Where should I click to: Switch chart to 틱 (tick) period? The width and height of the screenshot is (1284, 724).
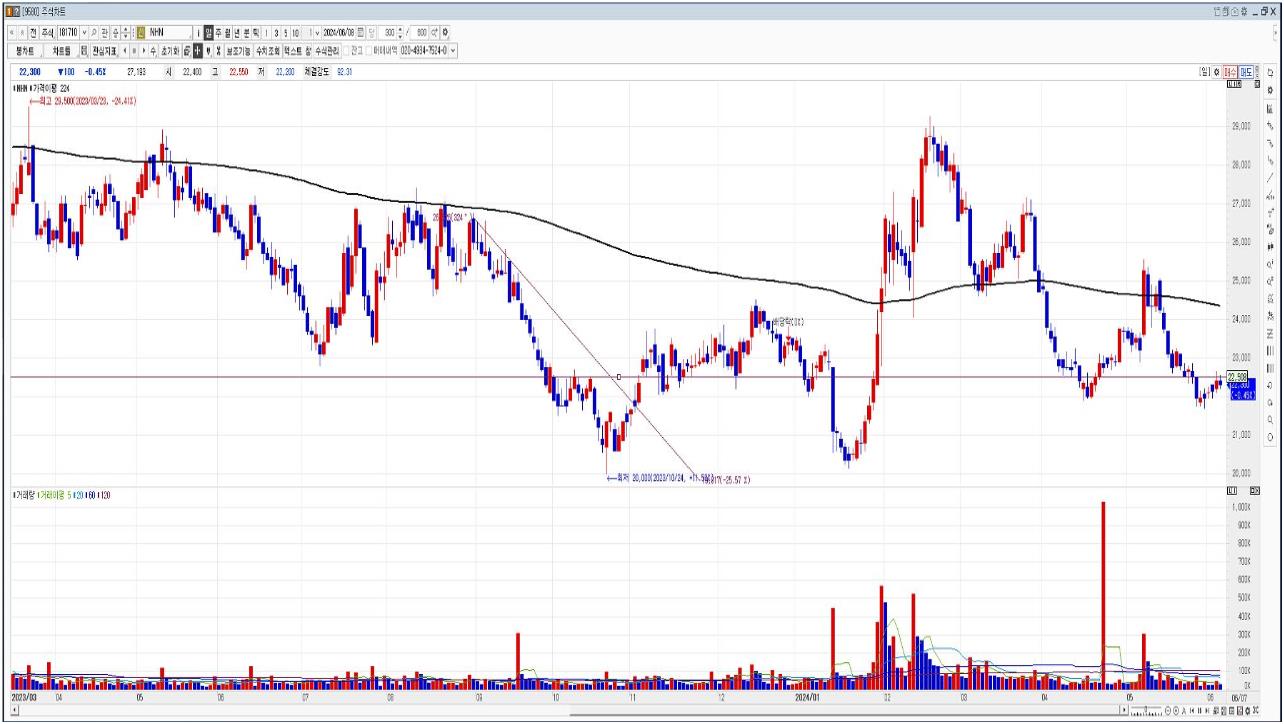pos(255,33)
